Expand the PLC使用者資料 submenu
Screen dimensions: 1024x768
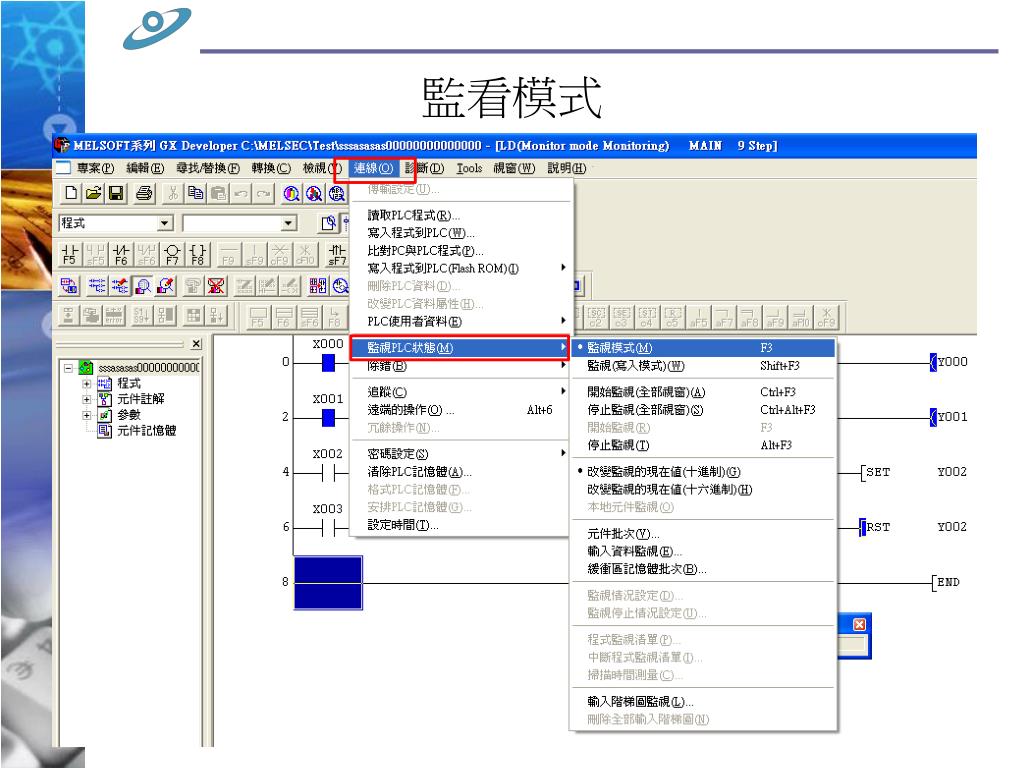pos(460,321)
